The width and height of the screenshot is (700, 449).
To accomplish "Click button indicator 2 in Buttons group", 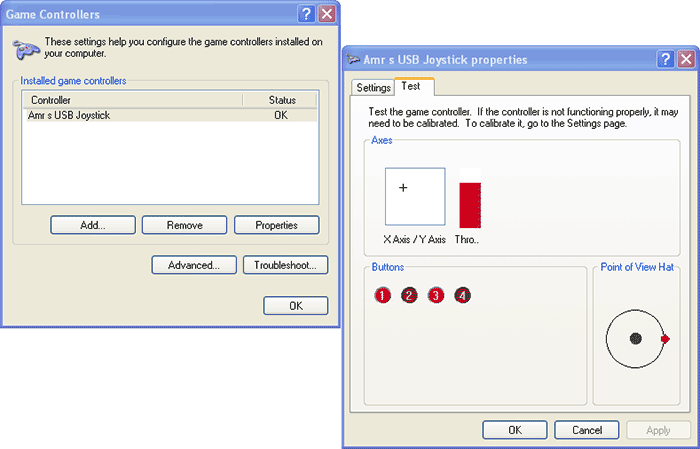I will click(409, 295).
